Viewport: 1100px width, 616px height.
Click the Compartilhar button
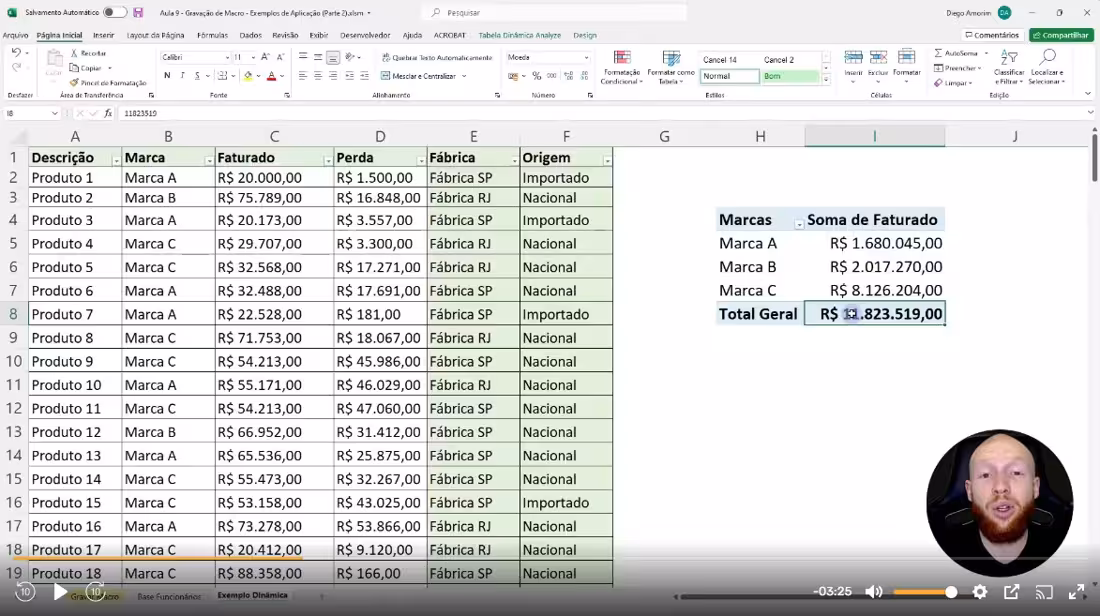point(1061,35)
